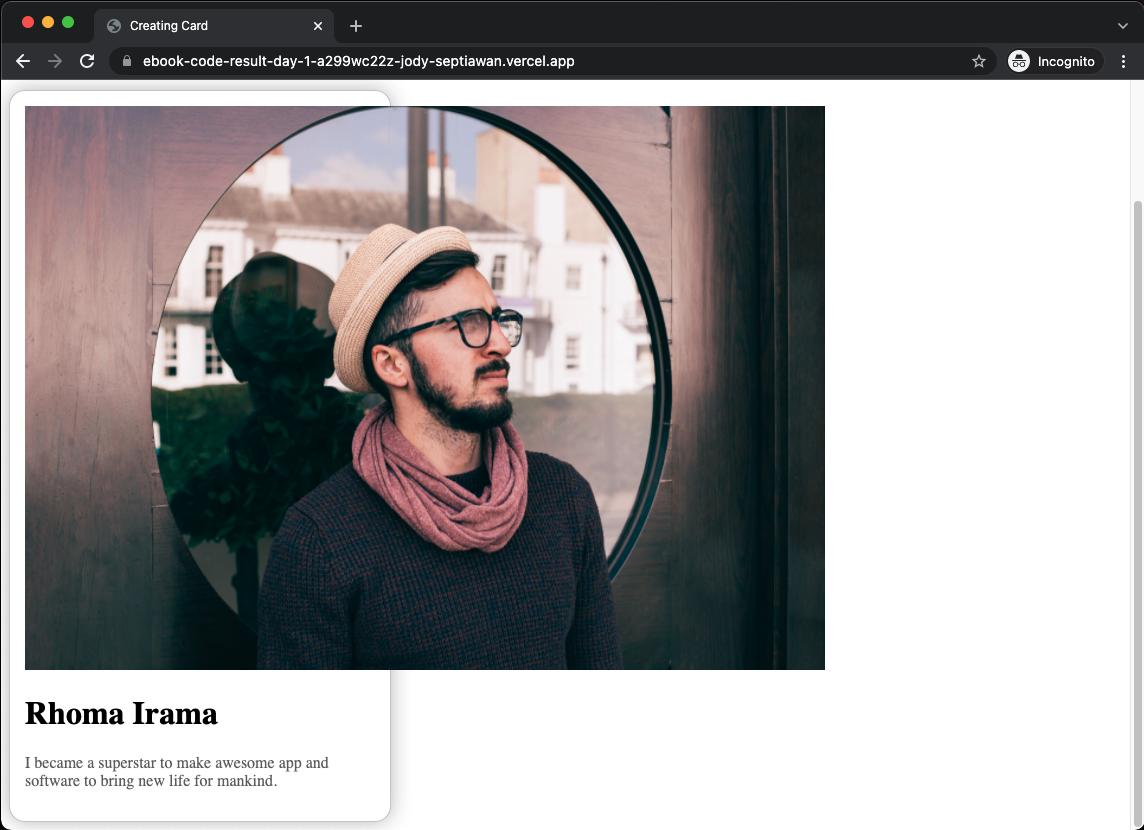Open a new tab with the plus button
Viewport: 1144px width, 830px height.
tap(355, 26)
